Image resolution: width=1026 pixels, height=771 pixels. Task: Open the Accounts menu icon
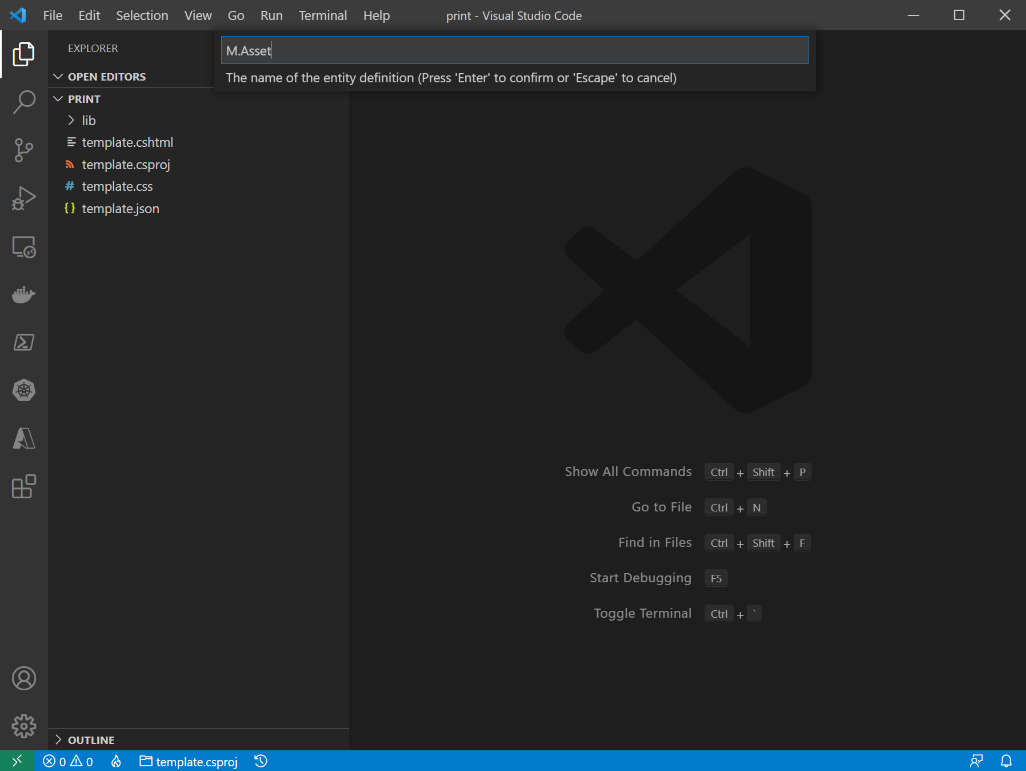[24, 679]
